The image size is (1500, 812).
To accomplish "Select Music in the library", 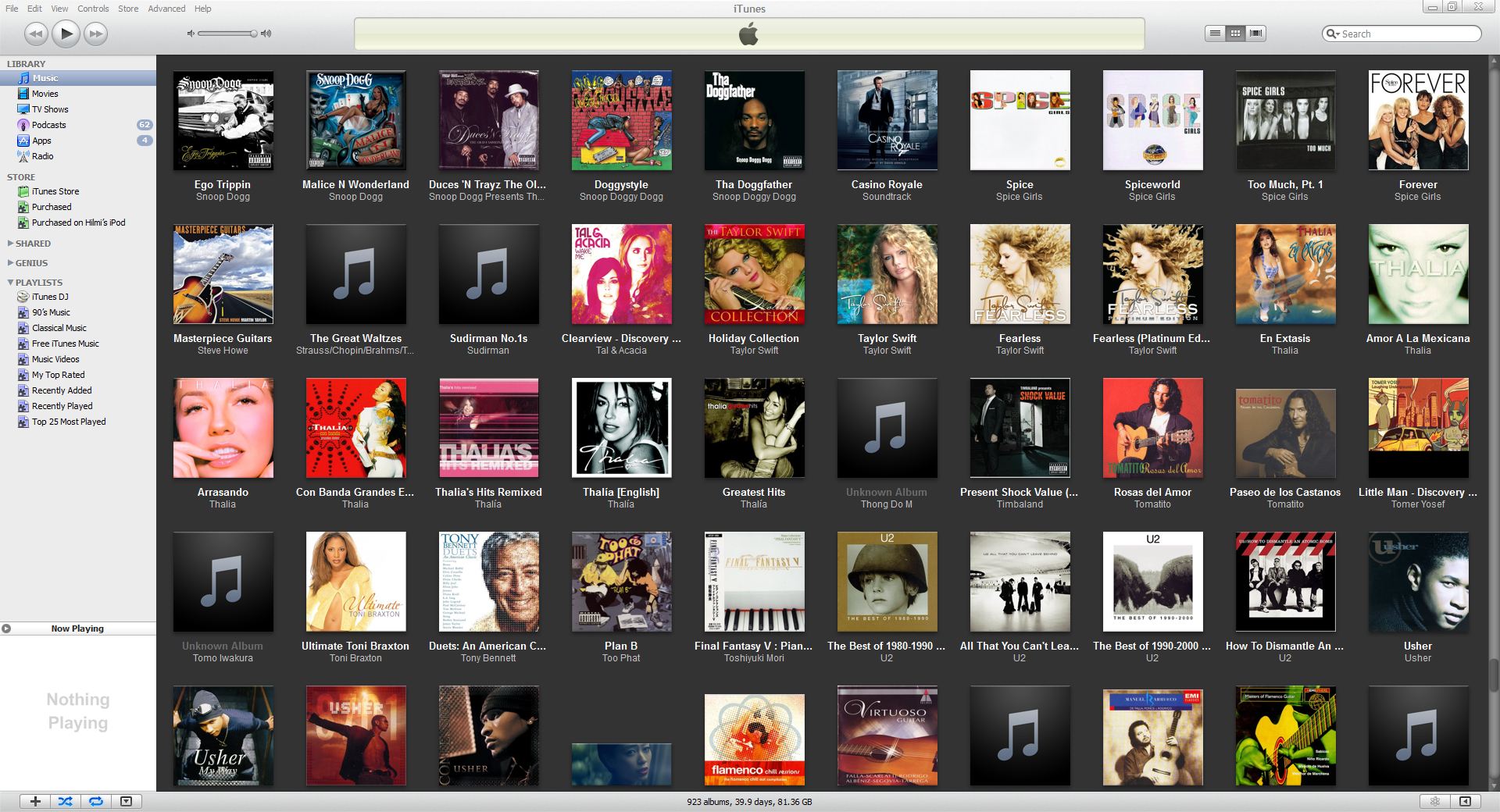I will pyautogui.click(x=78, y=78).
